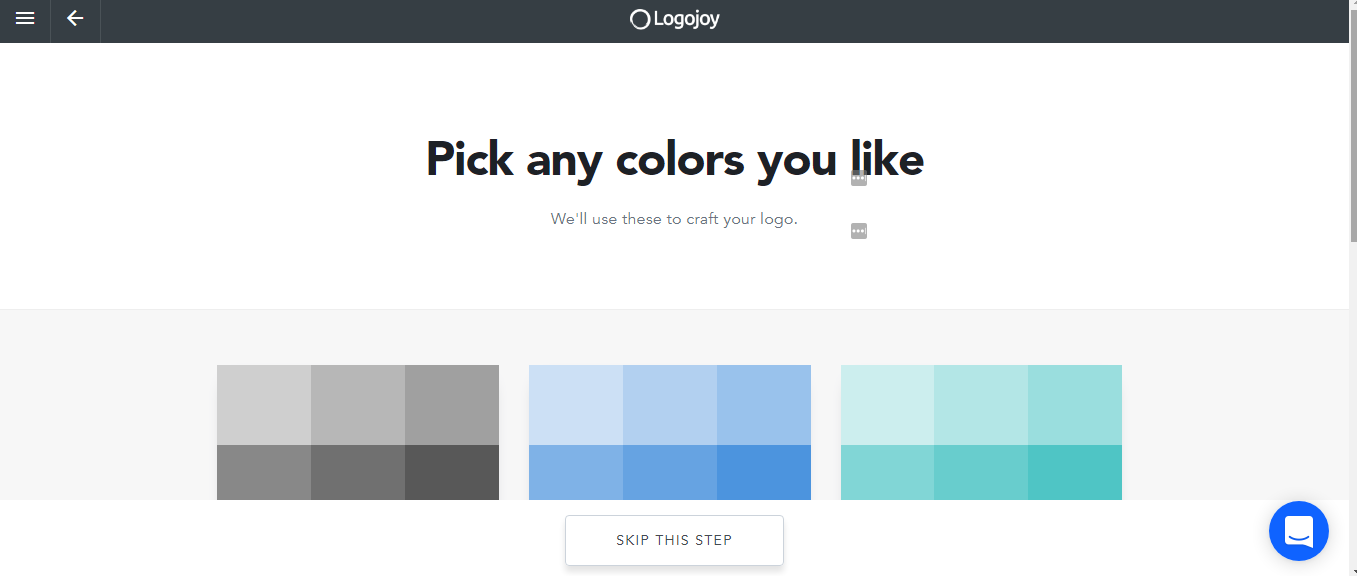Choose the lightest blue swatch

tap(576, 405)
